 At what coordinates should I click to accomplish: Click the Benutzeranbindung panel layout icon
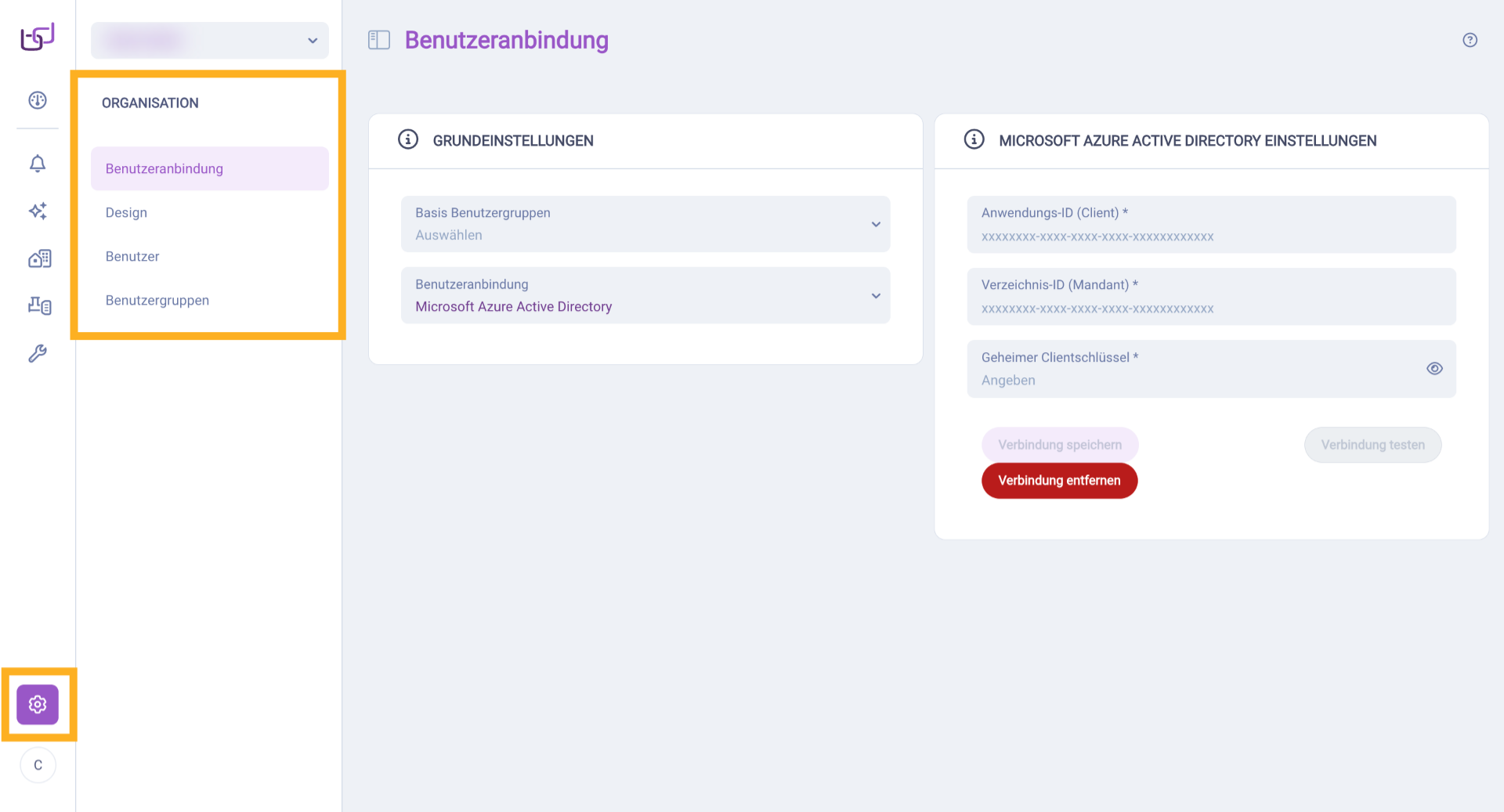[x=378, y=39]
